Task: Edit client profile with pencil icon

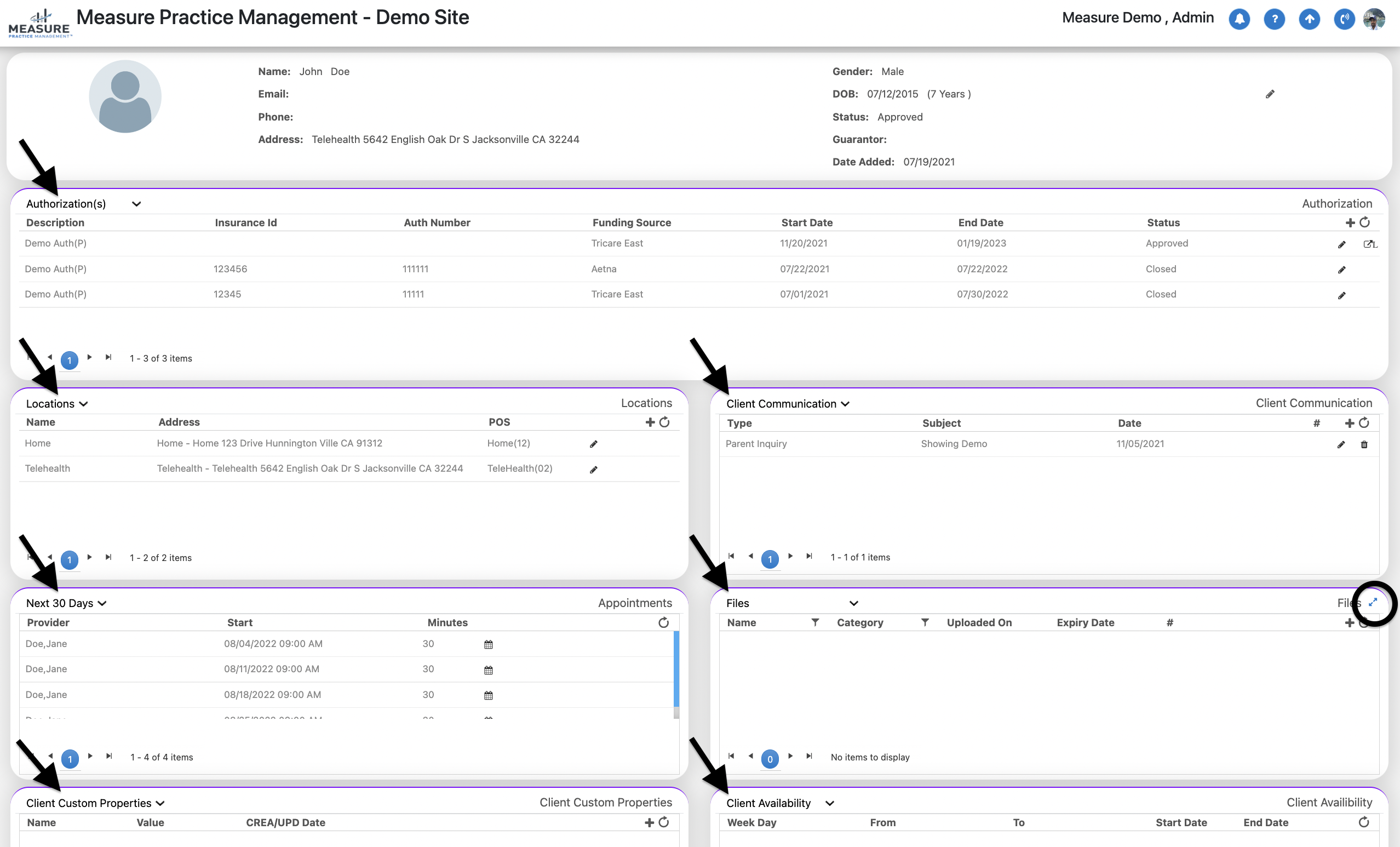Action: [1270, 94]
